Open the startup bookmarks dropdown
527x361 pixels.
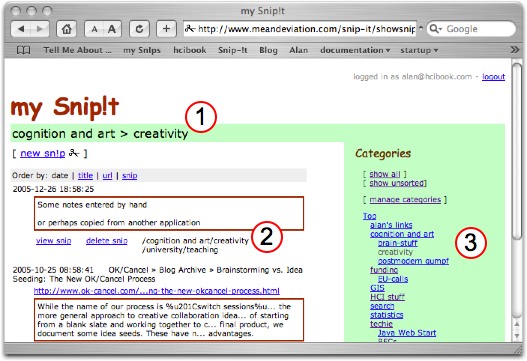click(419, 50)
